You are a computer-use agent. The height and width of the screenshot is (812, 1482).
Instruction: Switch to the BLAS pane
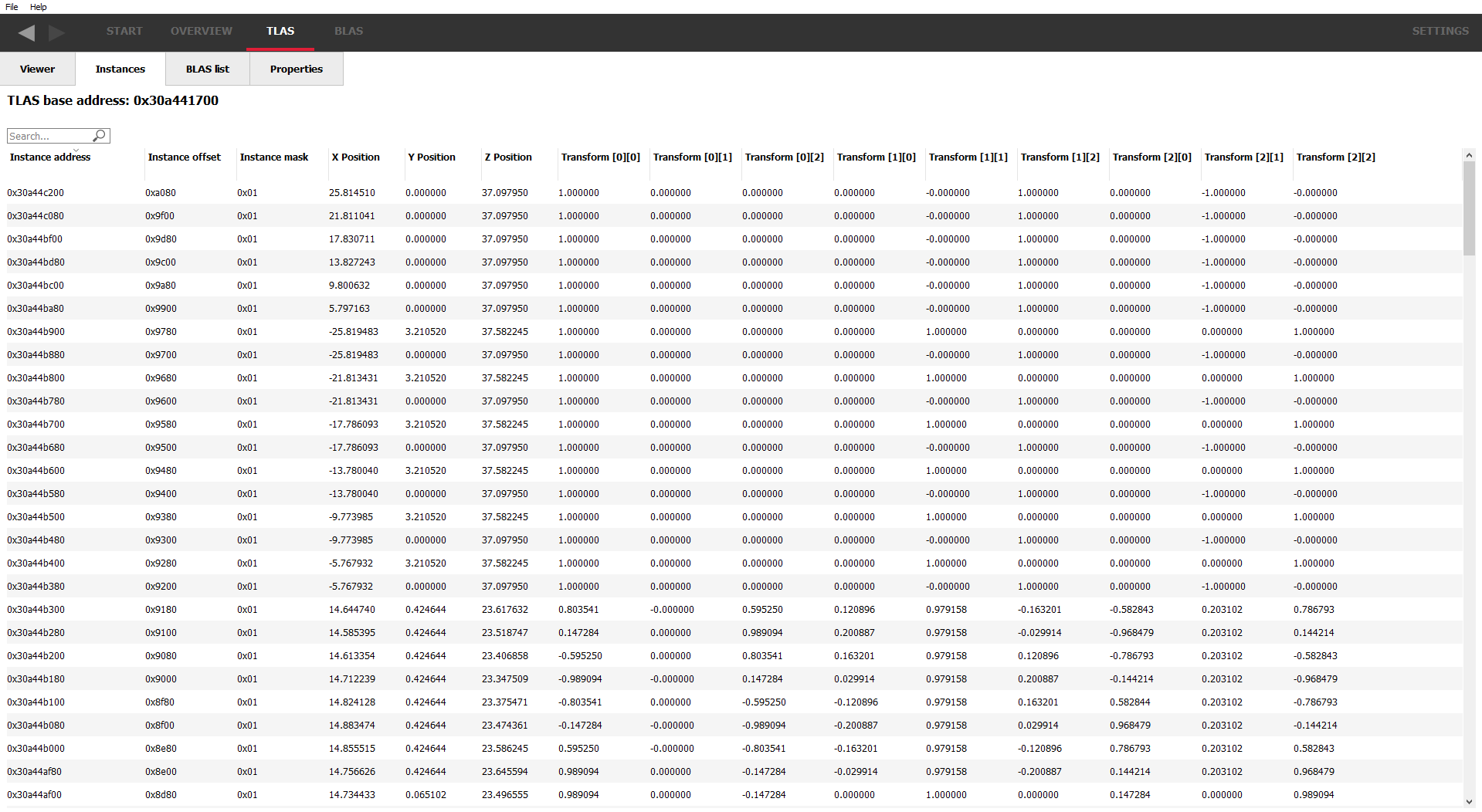(x=348, y=31)
